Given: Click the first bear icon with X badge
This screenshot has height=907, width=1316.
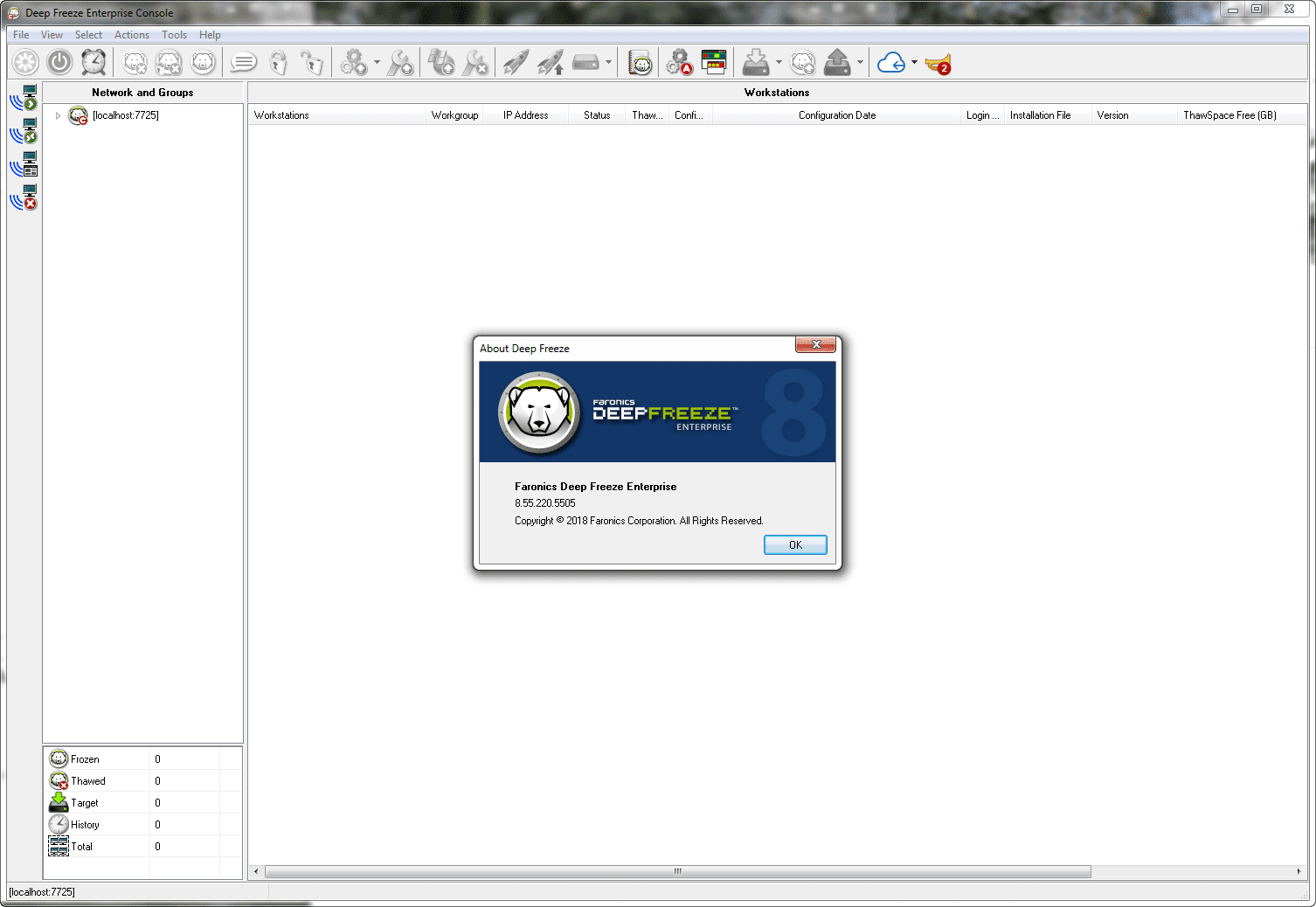Looking at the screenshot, I should click(x=135, y=63).
